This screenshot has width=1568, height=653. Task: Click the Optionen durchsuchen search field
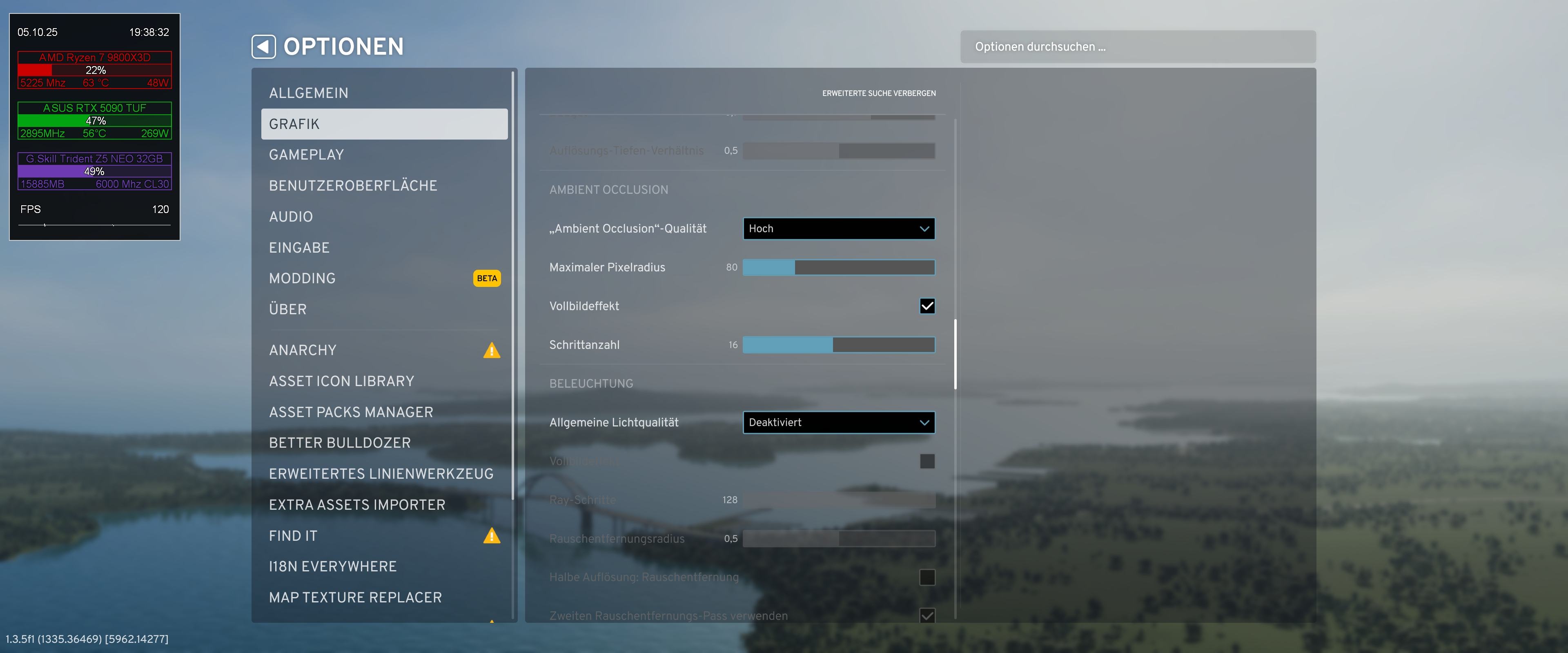pyautogui.click(x=1137, y=47)
